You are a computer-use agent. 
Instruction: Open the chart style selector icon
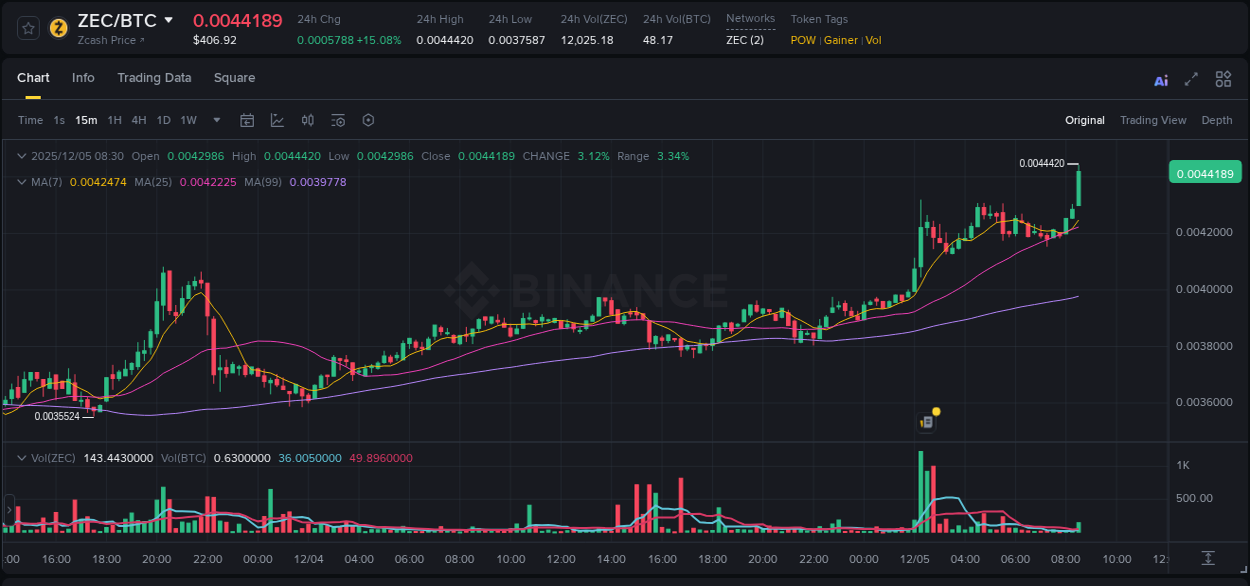point(277,119)
